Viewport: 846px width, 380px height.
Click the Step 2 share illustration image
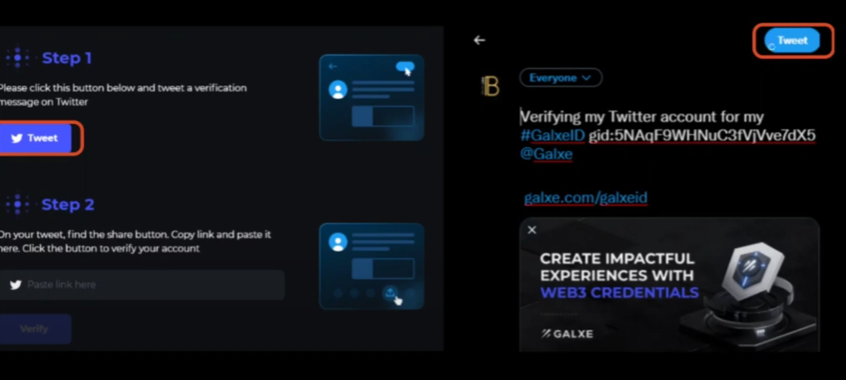[x=371, y=266]
